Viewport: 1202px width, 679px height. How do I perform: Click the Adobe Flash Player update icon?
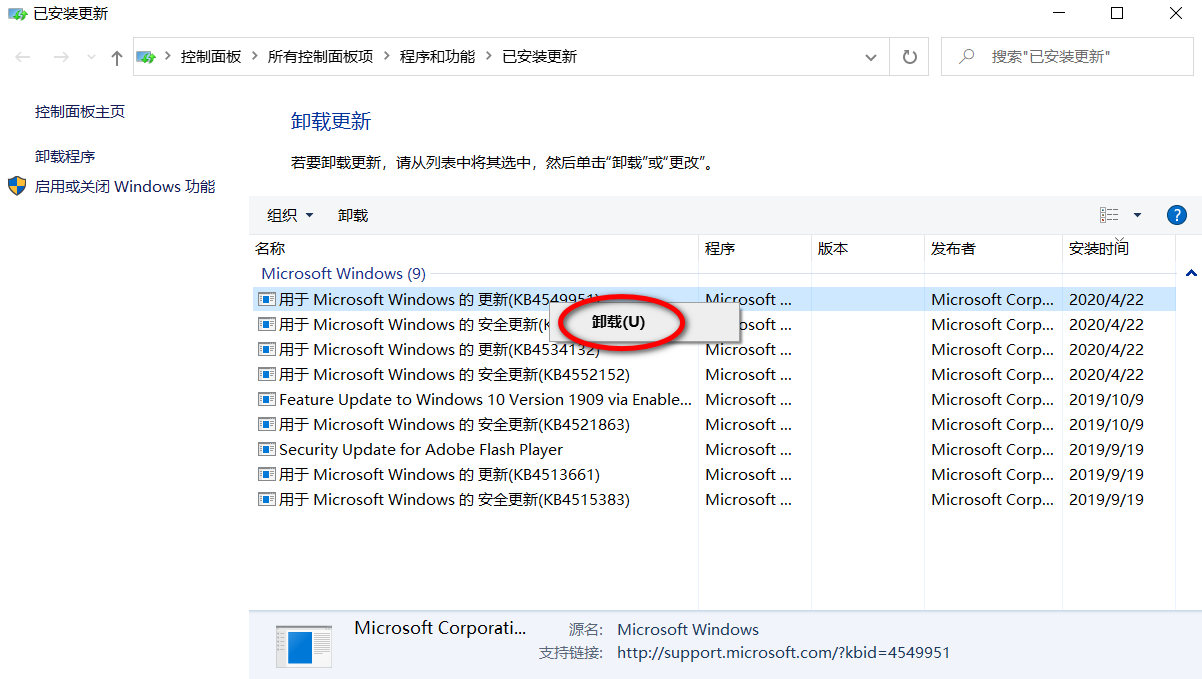tap(266, 449)
